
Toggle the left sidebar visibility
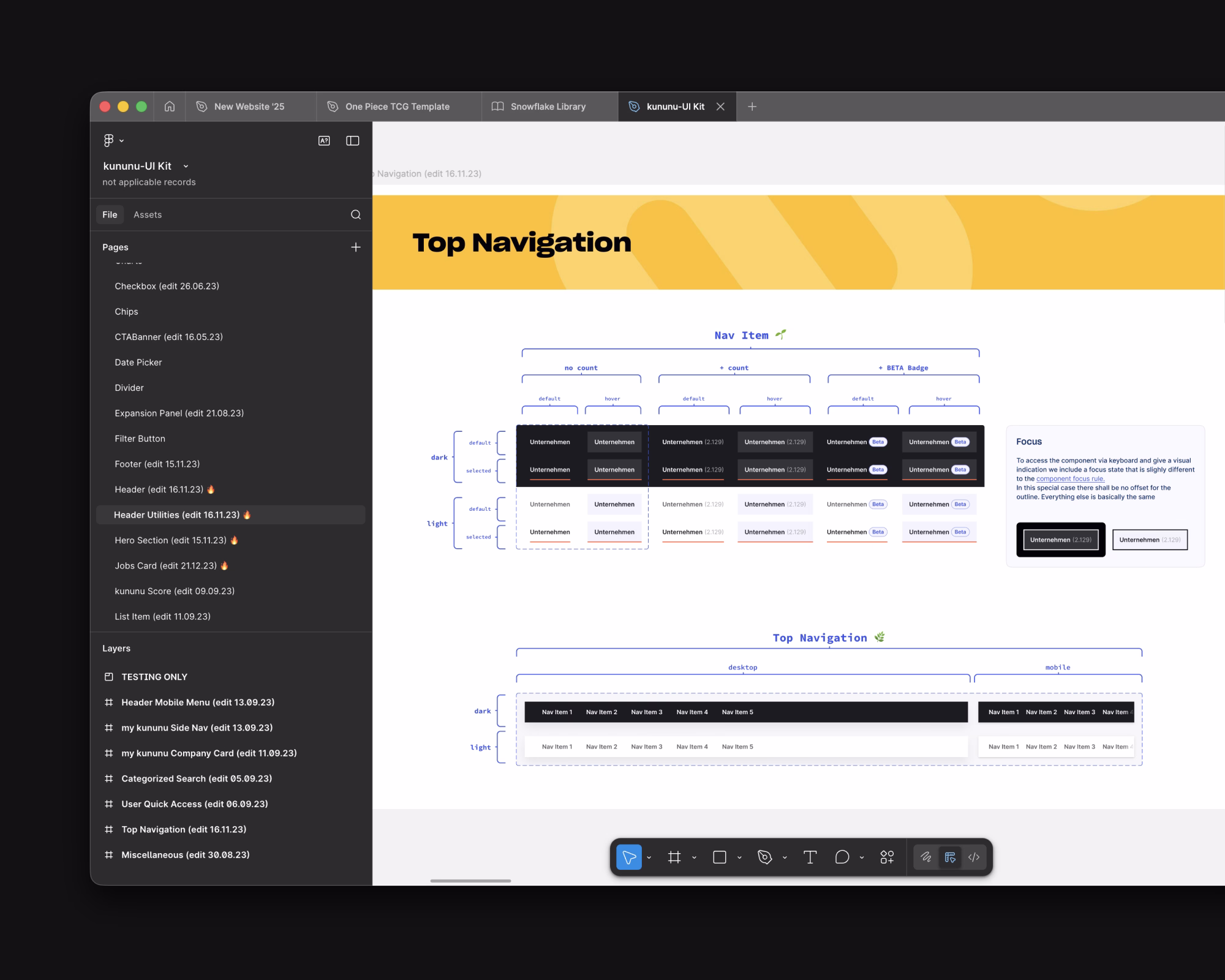(x=353, y=140)
